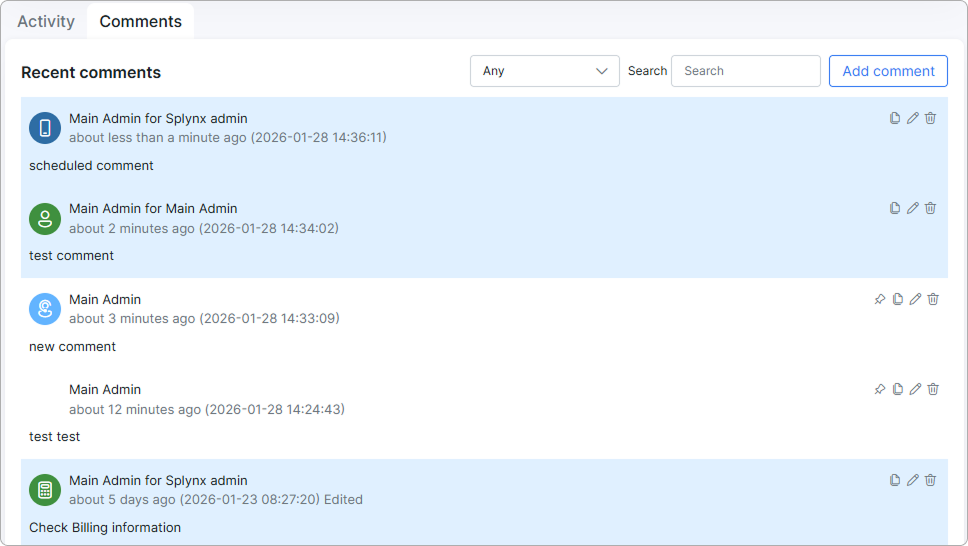
Task: Copy the 'scheduled comment' comment
Action: 895,118
